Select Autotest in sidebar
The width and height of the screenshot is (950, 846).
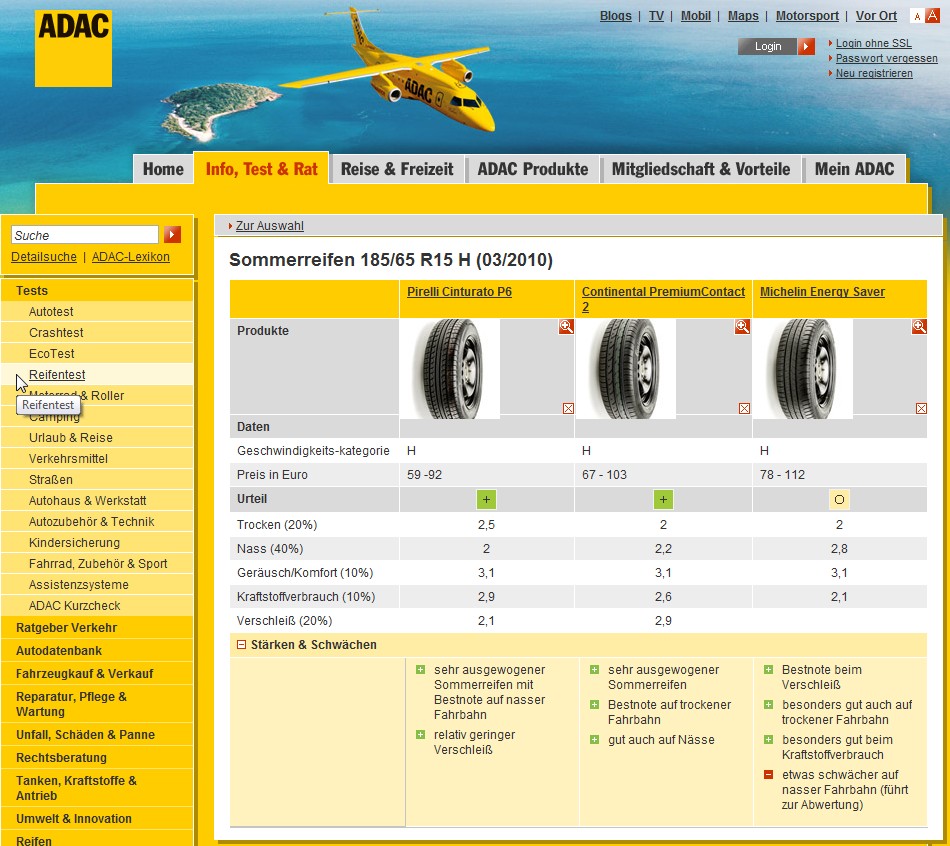[x=97, y=311]
